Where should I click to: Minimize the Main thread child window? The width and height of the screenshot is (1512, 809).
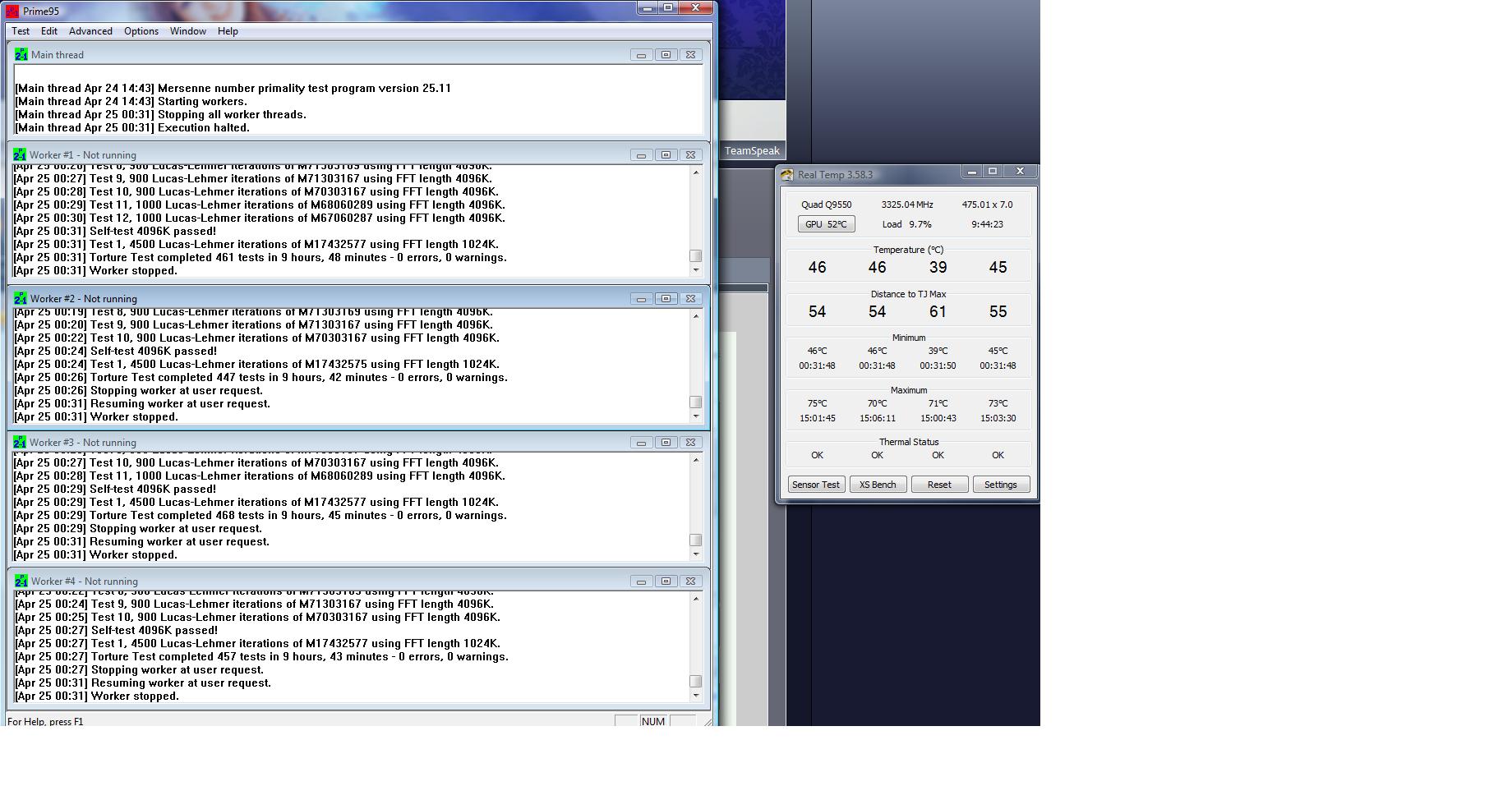click(642, 55)
